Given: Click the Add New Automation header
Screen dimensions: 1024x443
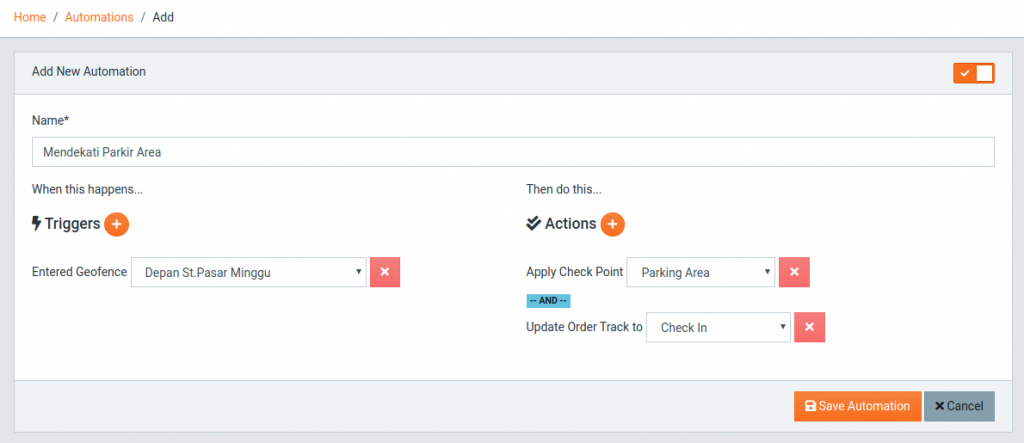Looking at the screenshot, I should tap(89, 71).
